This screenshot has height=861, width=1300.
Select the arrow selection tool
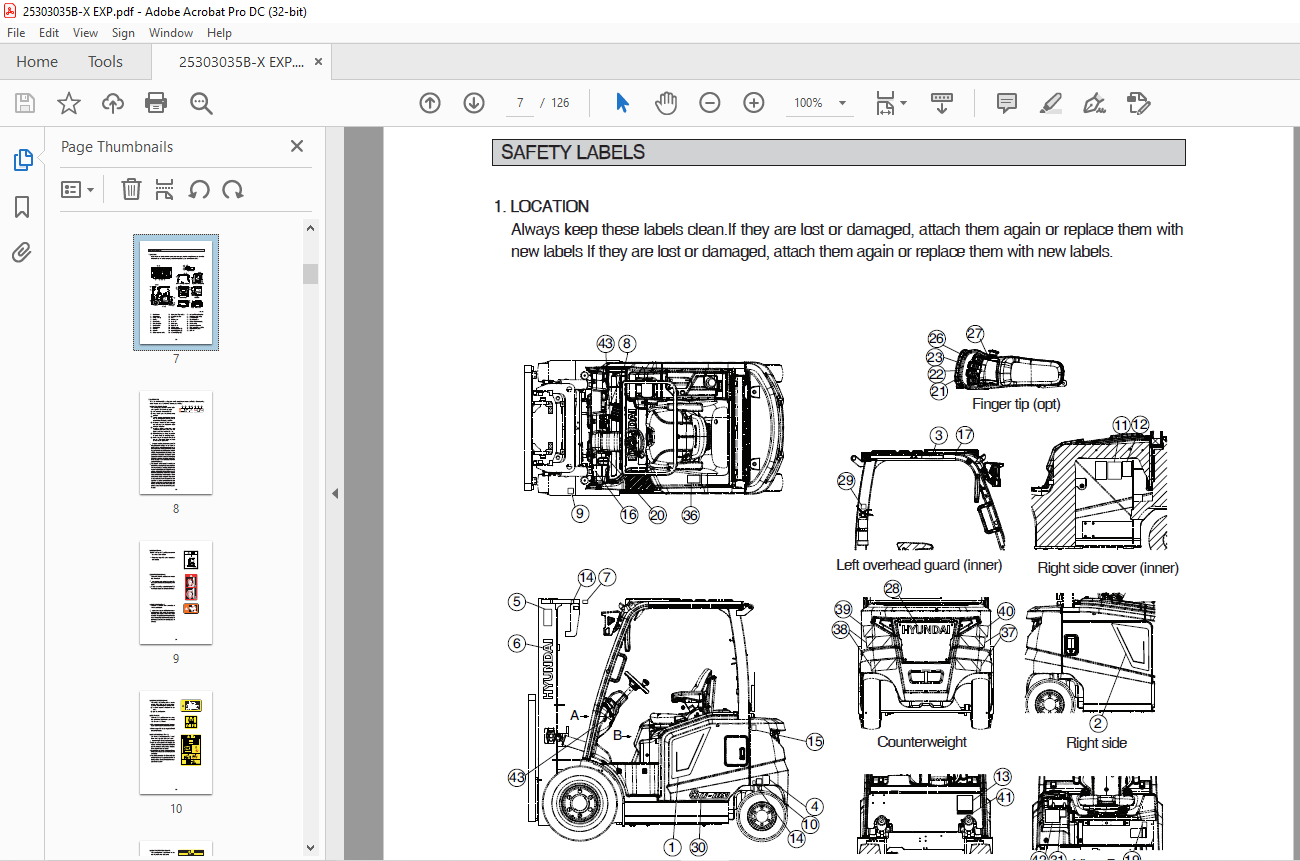point(622,103)
